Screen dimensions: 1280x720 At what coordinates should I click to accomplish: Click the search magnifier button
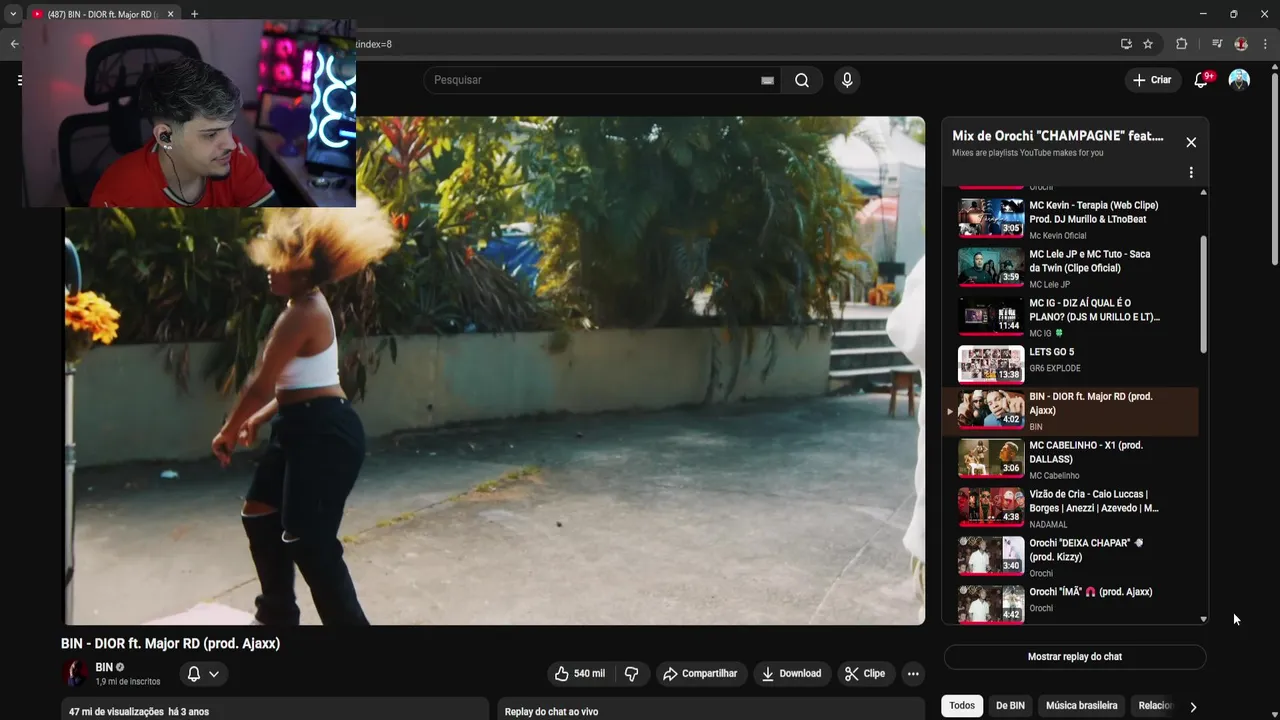pyautogui.click(x=802, y=80)
